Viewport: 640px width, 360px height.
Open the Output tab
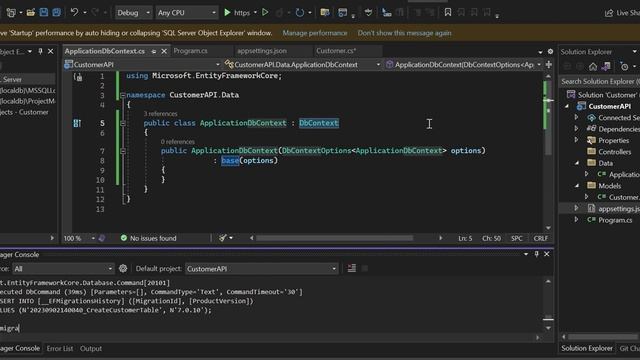coord(91,349)
